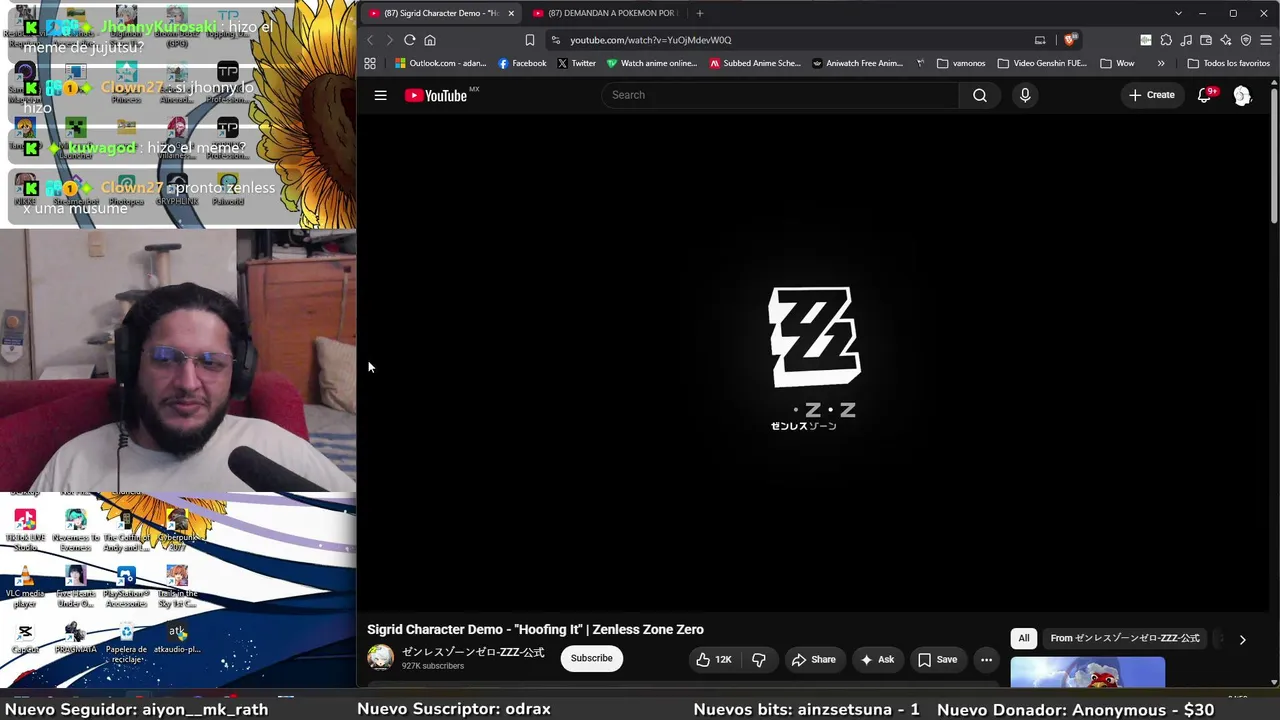The image size is (1280, 720).
Task: Open the bookmarks bar apps grid icon
Action: pyautogui.click(x=370, y=63)
